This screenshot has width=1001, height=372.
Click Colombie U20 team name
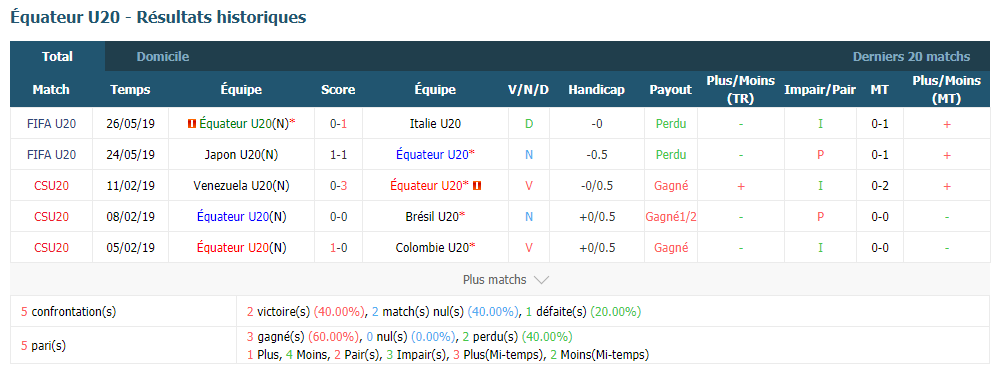[x=432, y=248]
